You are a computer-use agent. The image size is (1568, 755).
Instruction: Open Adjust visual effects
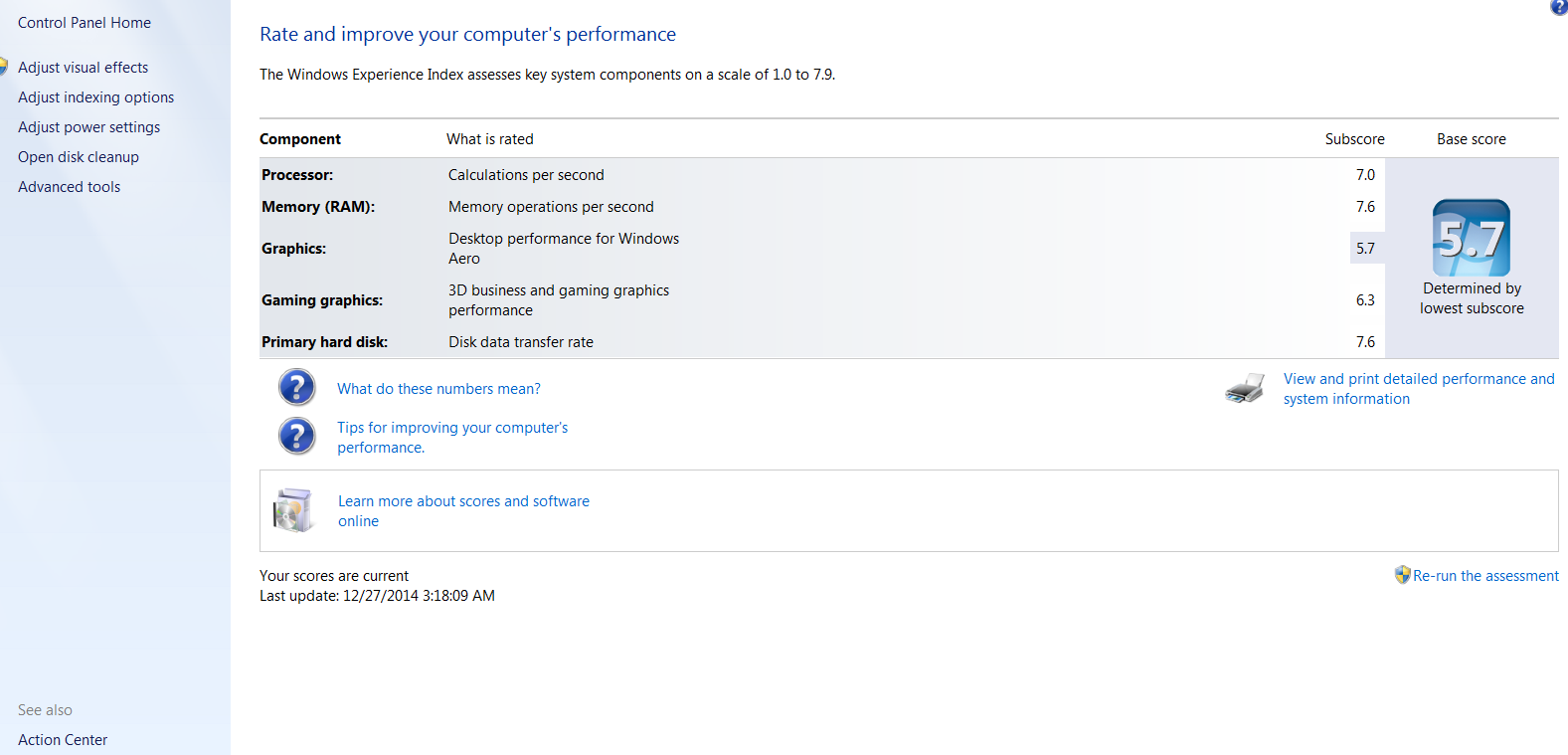click(x=84, y=68)
